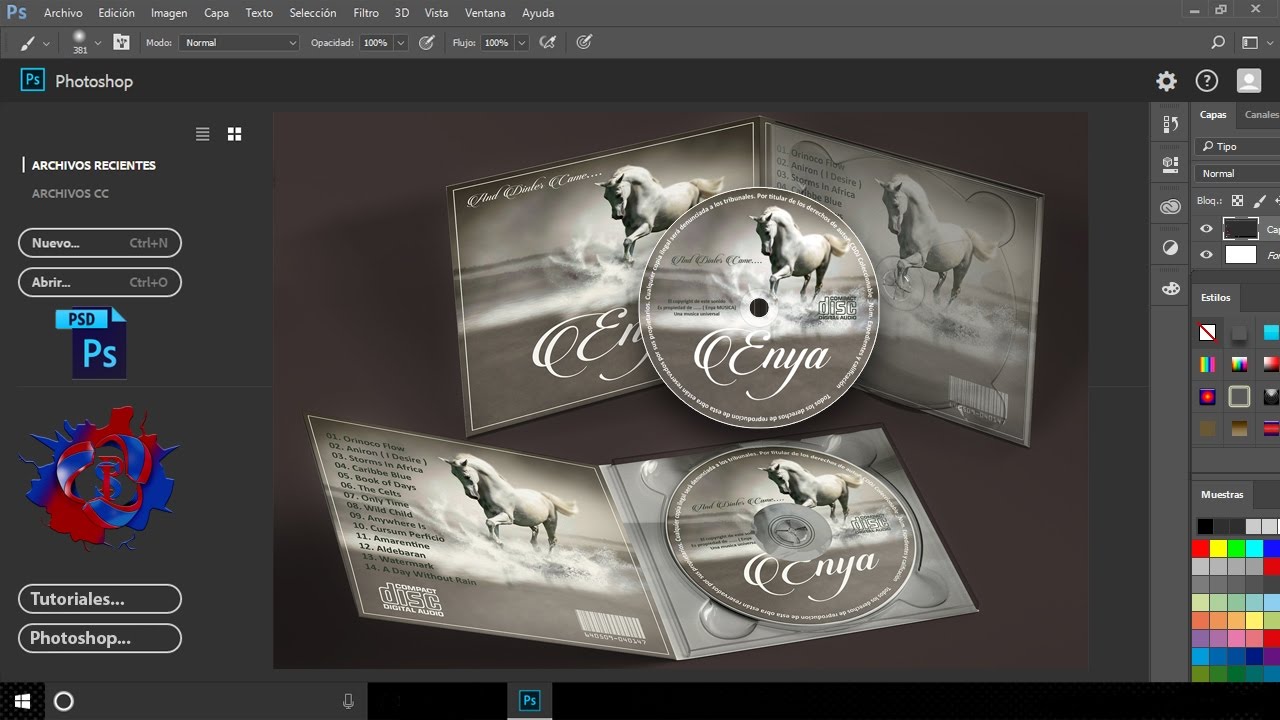Select ARCHIVOS CC link
Image resolution: width=1280 pixels, height=720 pixels.
point(70,193)
